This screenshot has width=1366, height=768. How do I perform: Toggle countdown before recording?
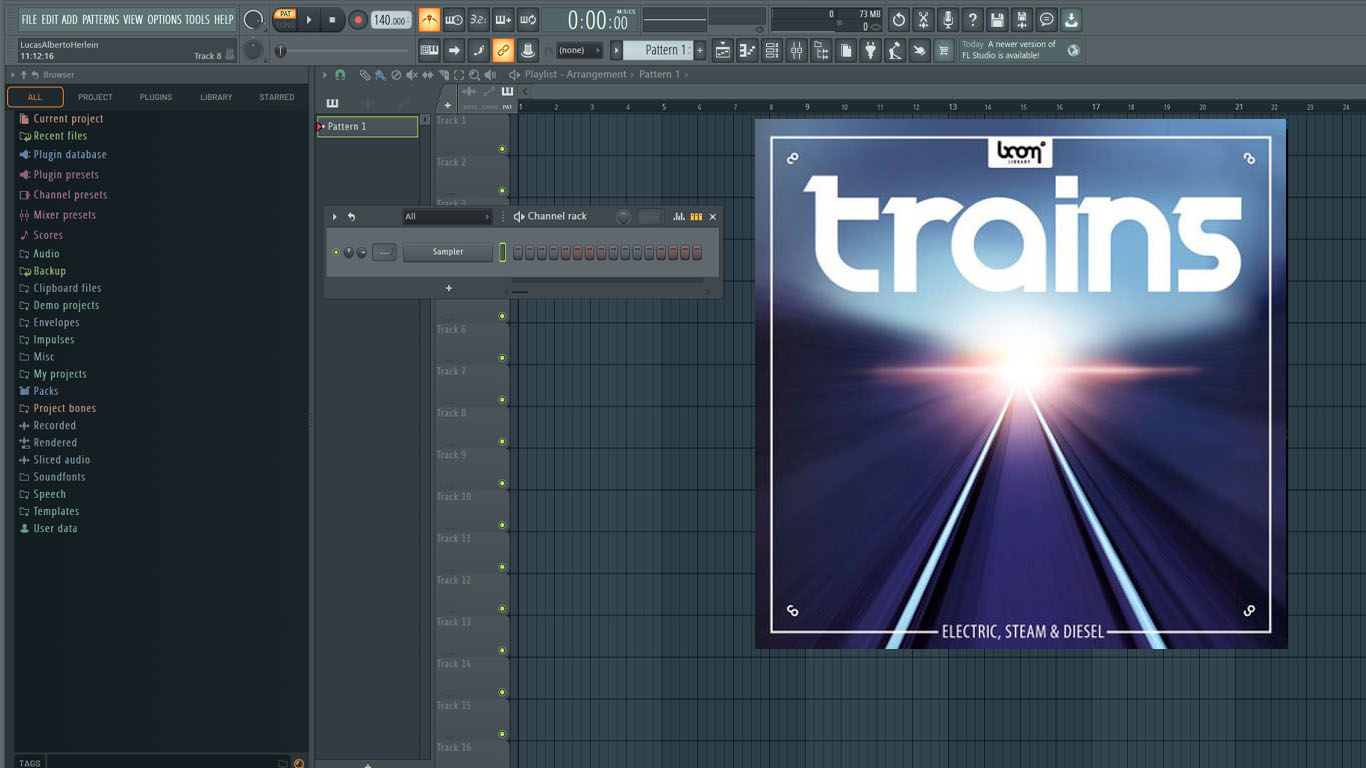[x=478, y=20]
